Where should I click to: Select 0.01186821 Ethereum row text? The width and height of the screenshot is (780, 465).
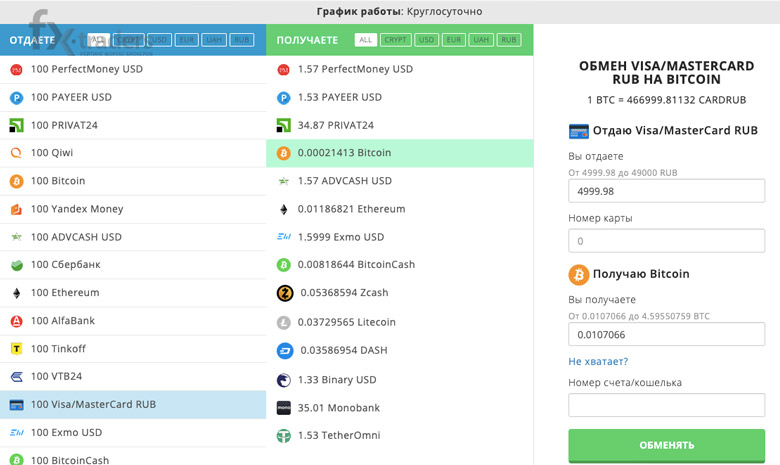[352, 209]
